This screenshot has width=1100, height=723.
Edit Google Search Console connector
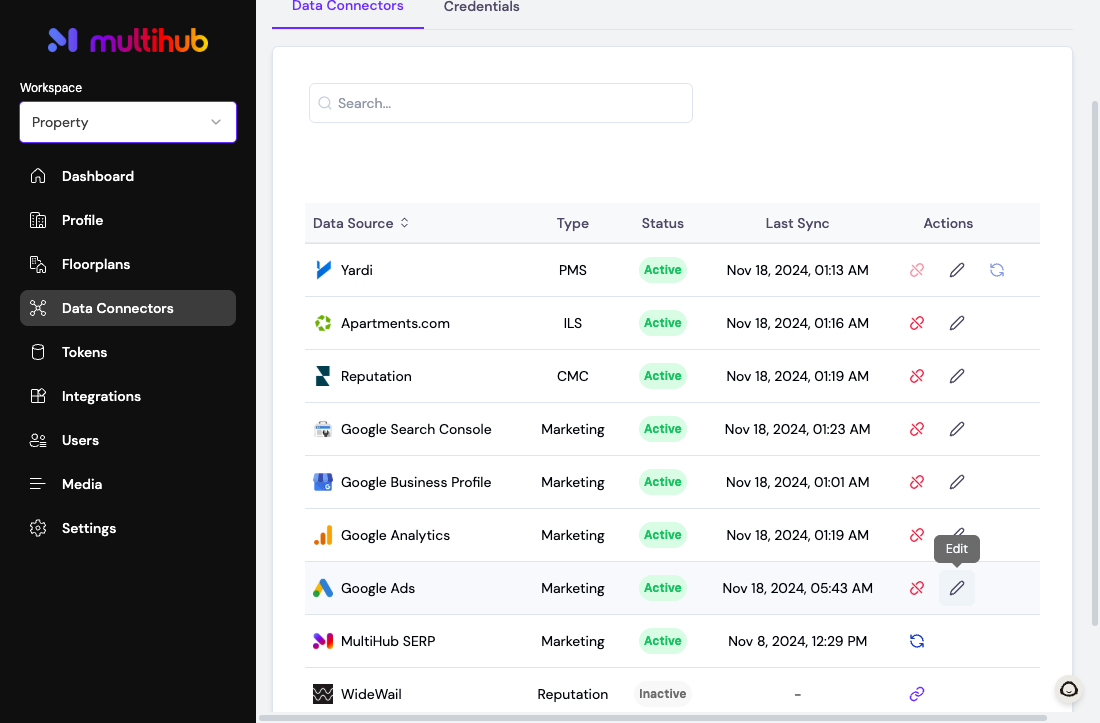[957, 429]
